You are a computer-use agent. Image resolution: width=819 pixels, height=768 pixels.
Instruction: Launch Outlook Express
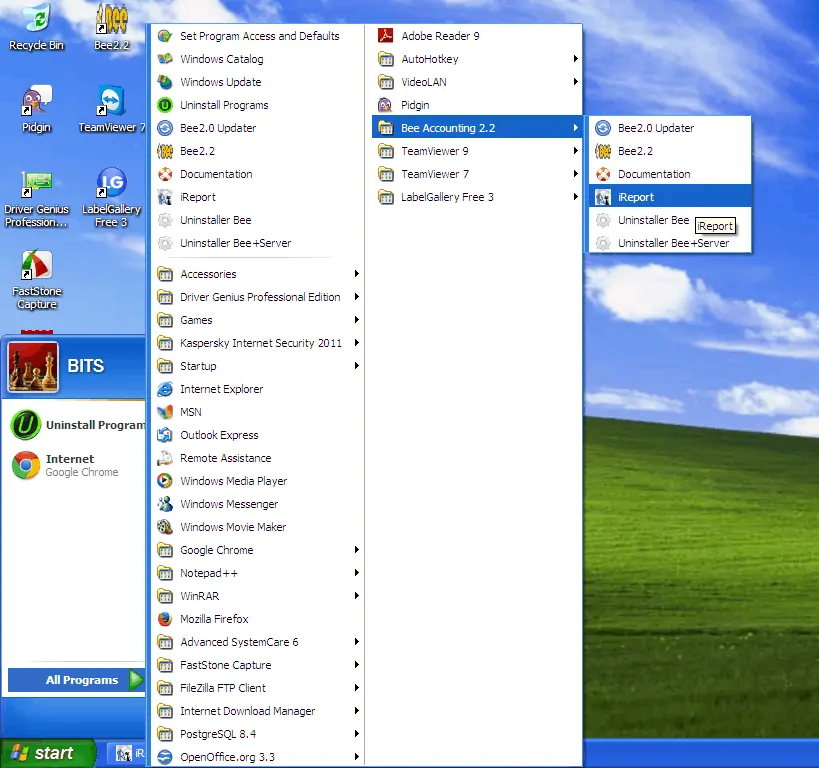257,435
